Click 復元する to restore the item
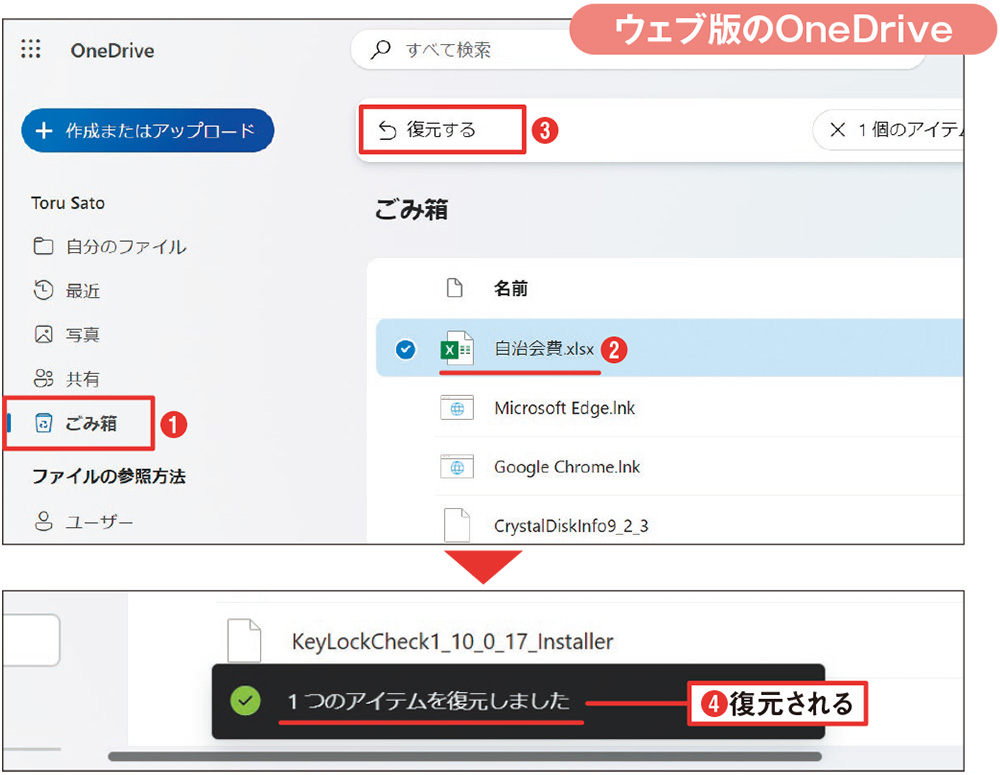Viewport: 1000px width, 775px height. 441,128
